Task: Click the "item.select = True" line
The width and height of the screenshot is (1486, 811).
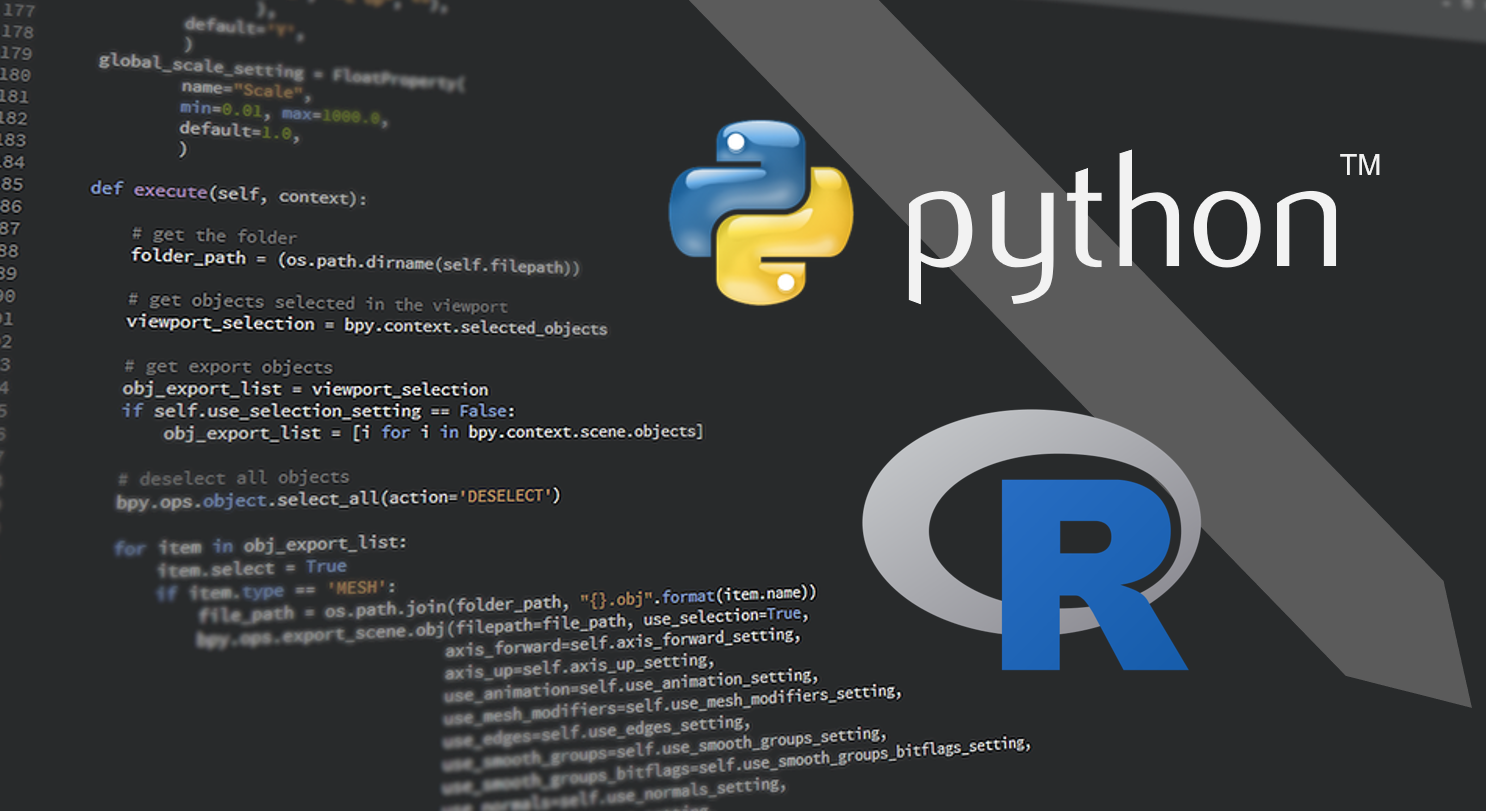Action: [251, 568]
